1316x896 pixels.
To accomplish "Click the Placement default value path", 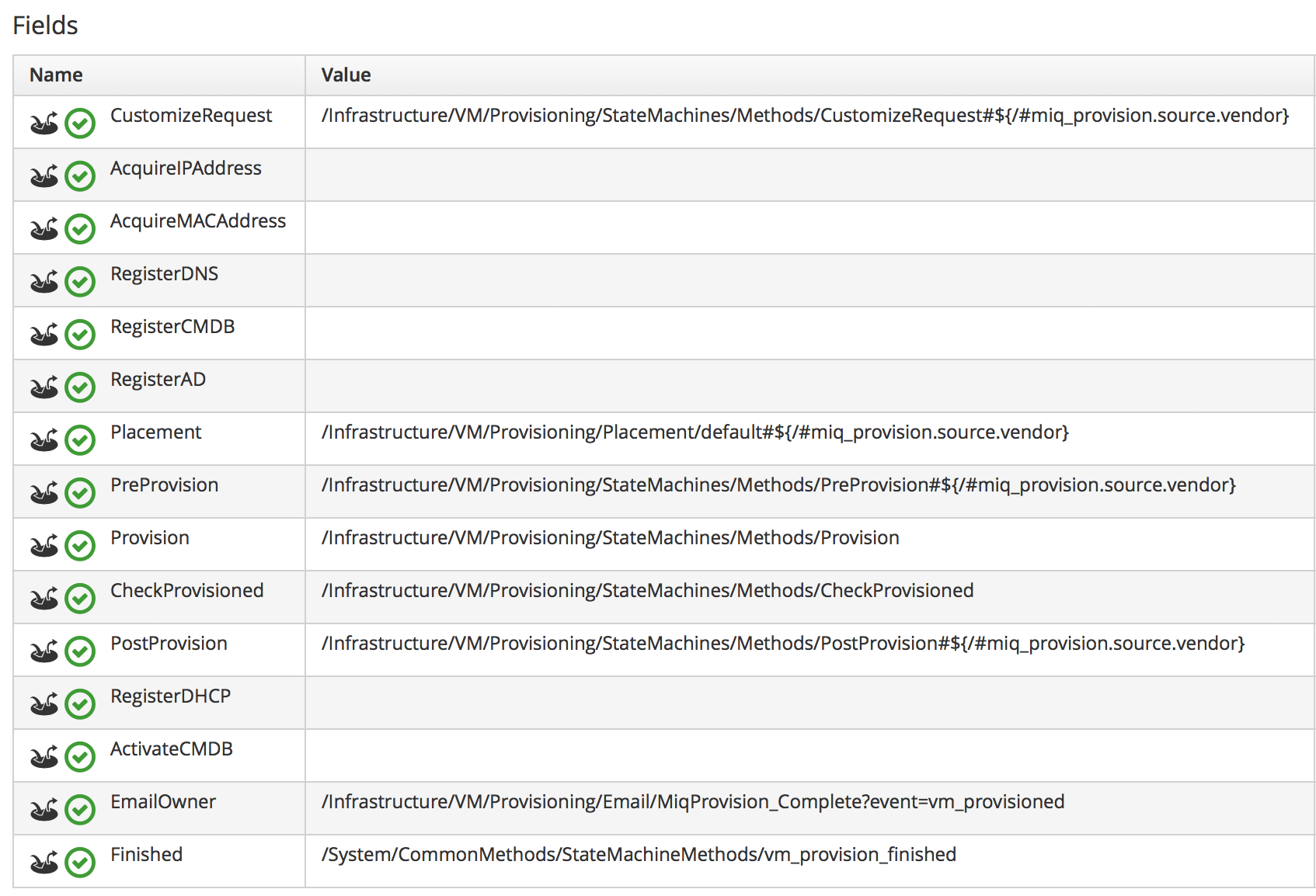I will (x=695, y=432).
